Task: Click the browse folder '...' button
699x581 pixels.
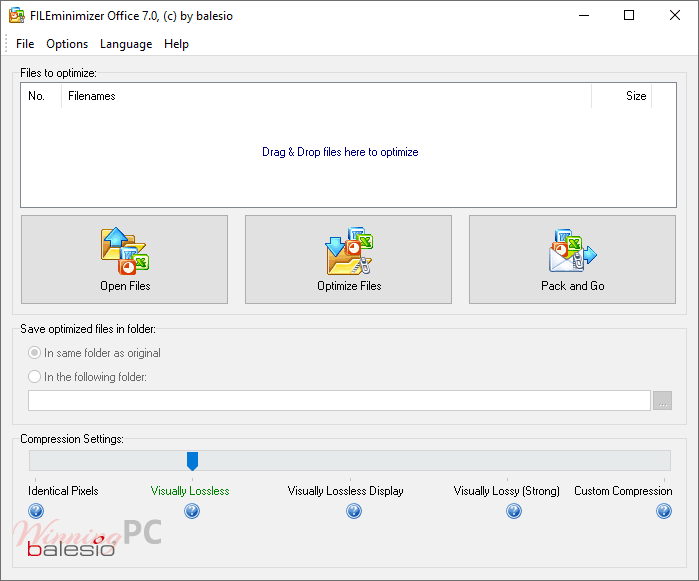Action: (x=662, y=400)
